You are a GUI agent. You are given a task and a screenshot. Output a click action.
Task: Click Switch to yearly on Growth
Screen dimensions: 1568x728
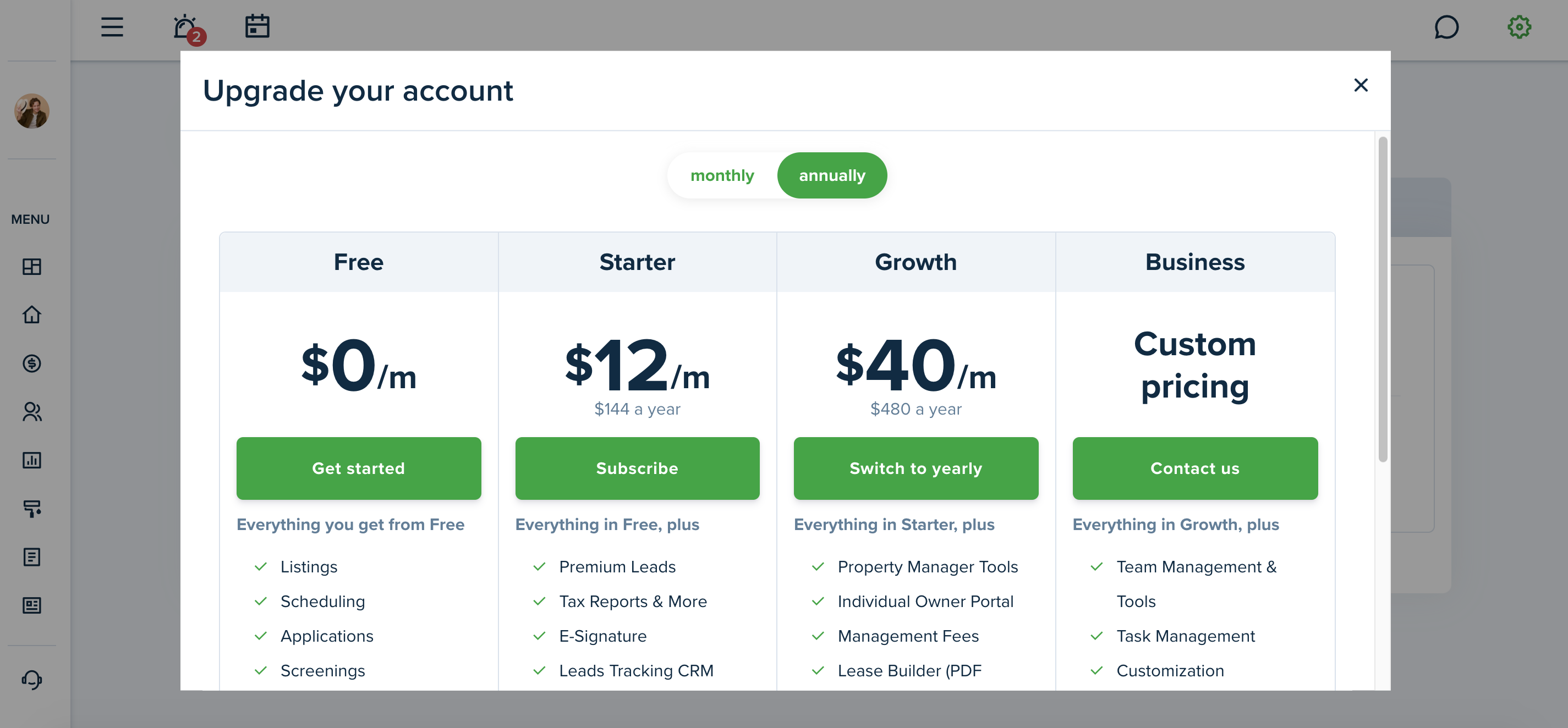click(x=916, y=468)
